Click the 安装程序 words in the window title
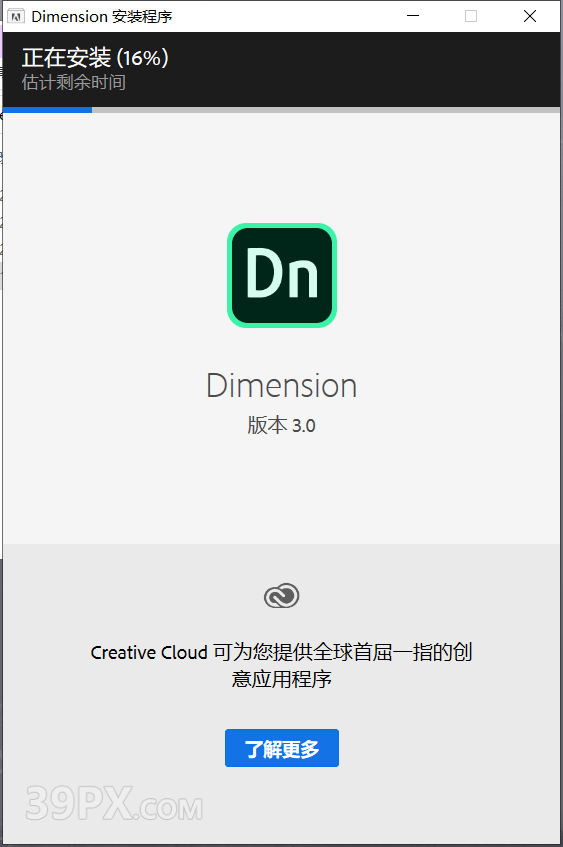563x847 pixels. pyautogui.click(x=142, y=17)
